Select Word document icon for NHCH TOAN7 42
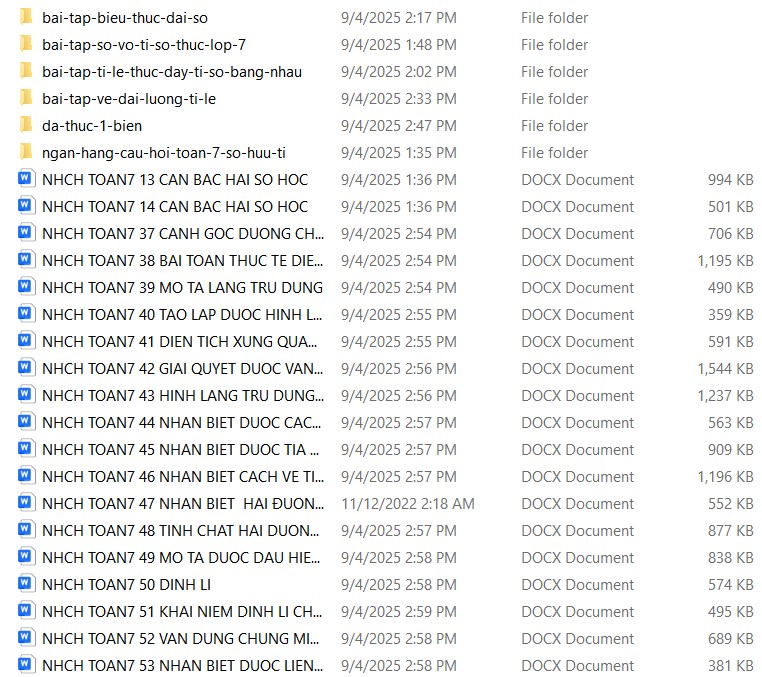 26,369
